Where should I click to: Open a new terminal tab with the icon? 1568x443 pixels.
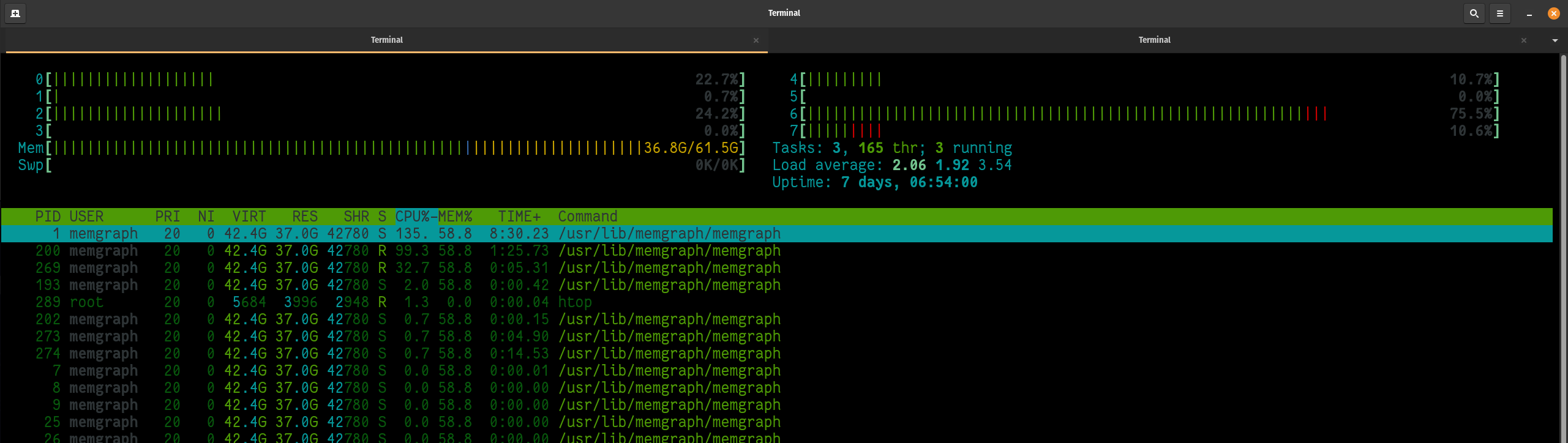(15, 13)
